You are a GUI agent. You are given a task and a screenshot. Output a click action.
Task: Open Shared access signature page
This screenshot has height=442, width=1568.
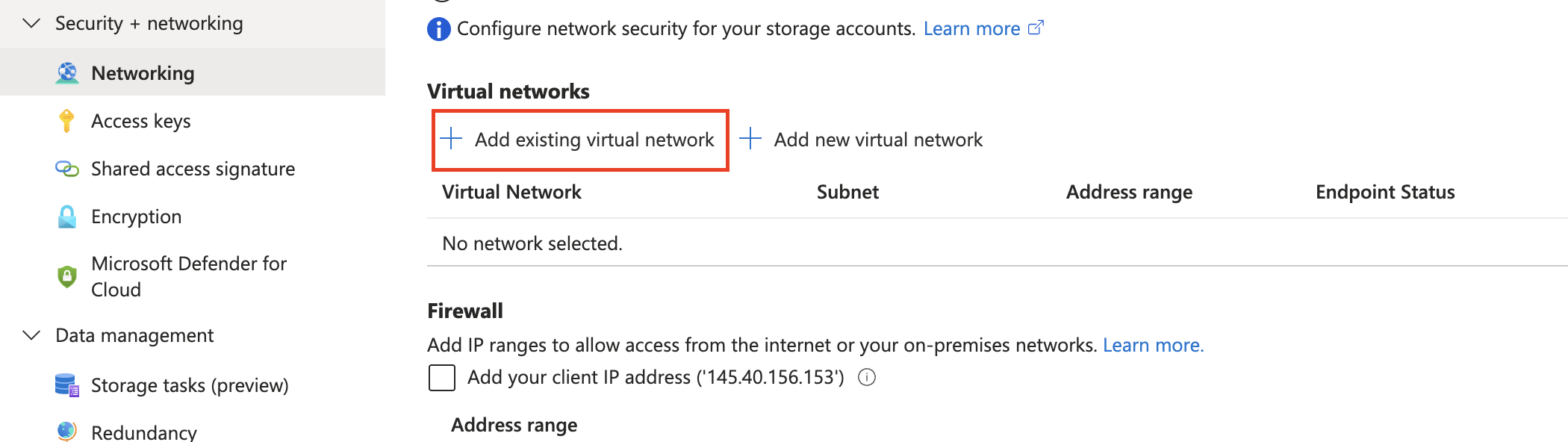tap(193, 169)
